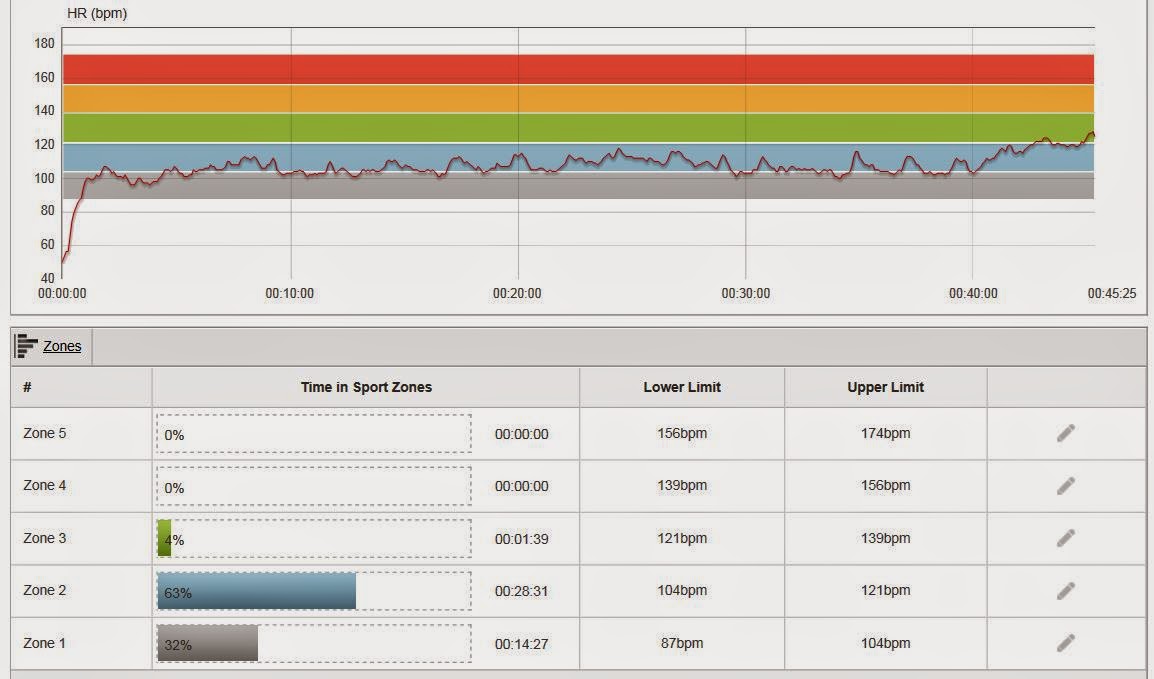Click the 00:40:00 time axis marker
The height and width of the screenshot is (679, 1154).
pyautogui.click(x=973, y=294)
